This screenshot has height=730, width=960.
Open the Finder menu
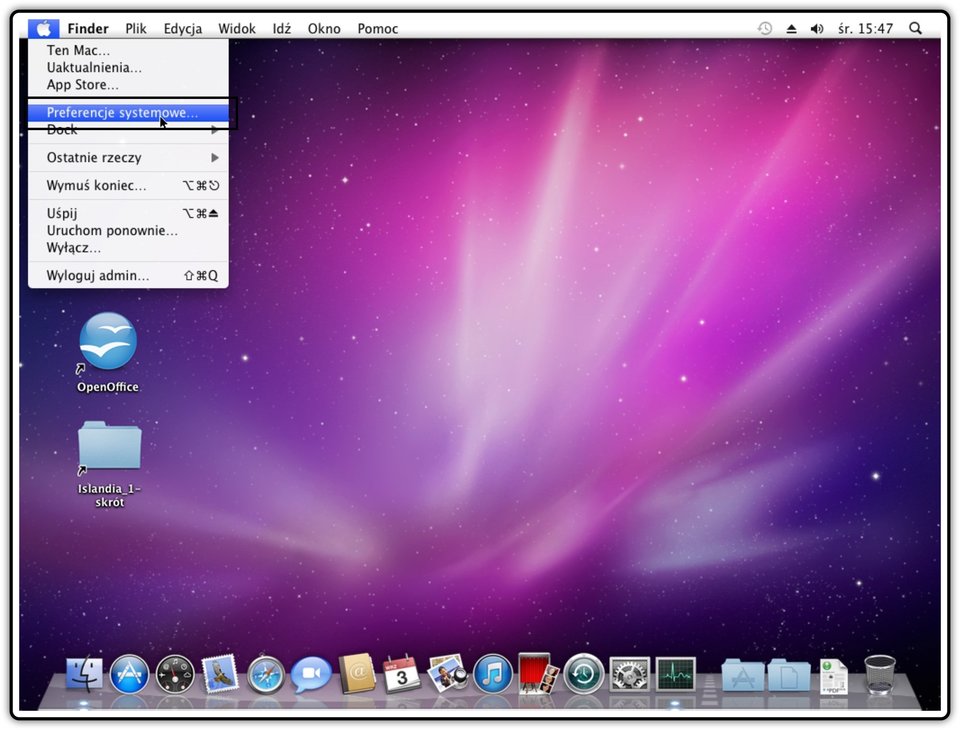pyautogui.click(x=88, y=29)
